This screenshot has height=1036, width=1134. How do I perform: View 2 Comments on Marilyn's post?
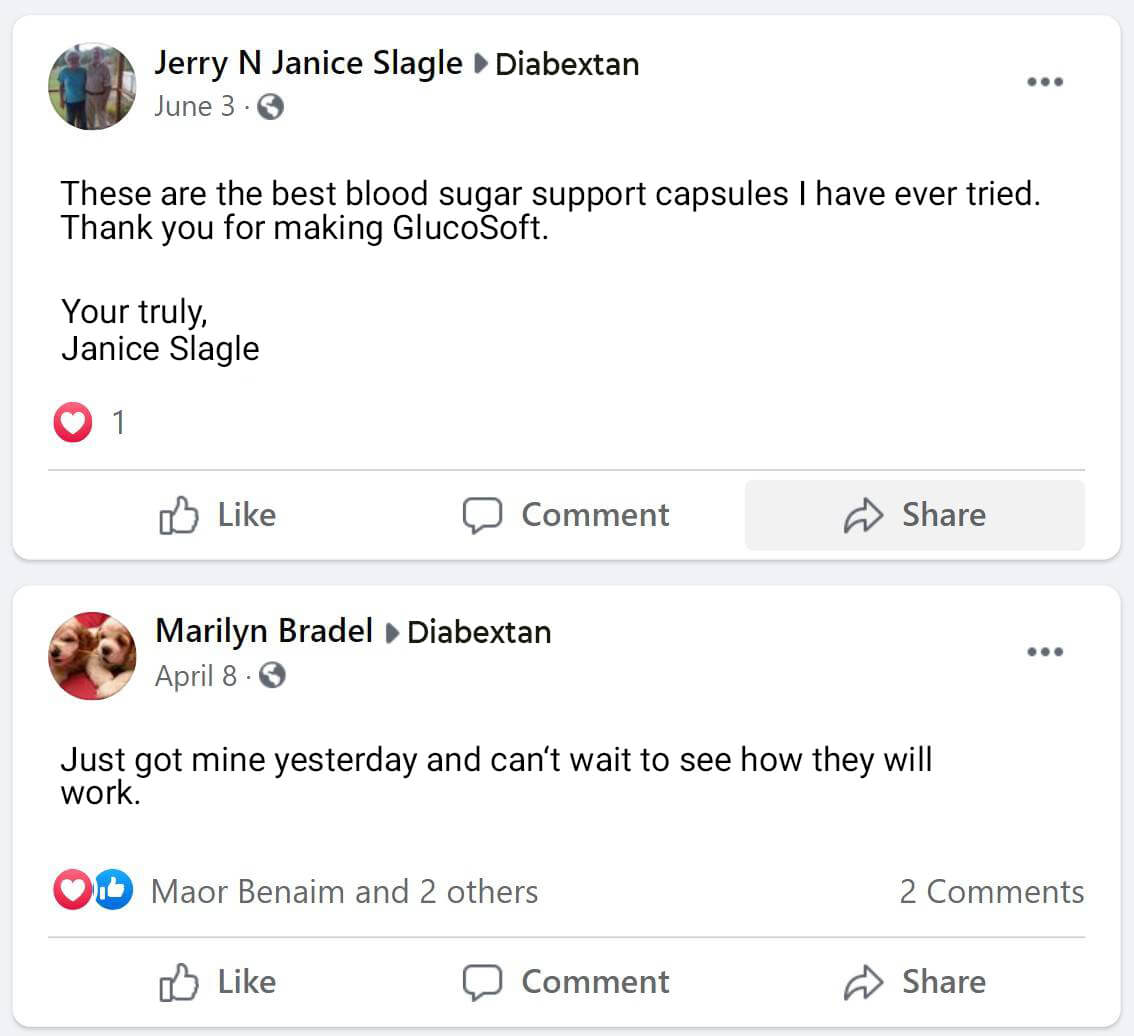[991, 891]
